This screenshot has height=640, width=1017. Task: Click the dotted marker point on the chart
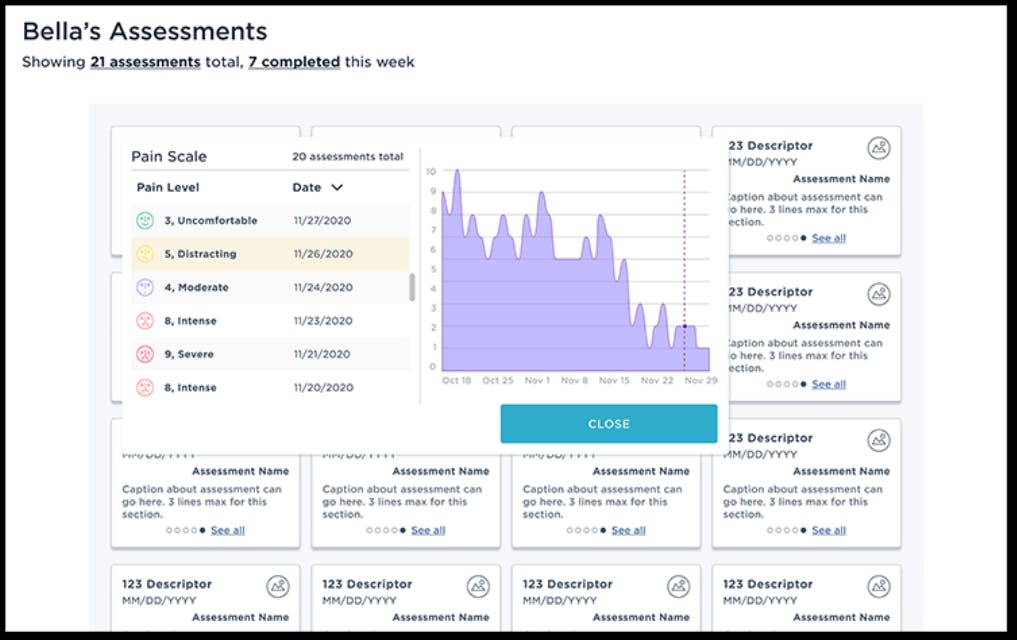[x=684, y=327]
